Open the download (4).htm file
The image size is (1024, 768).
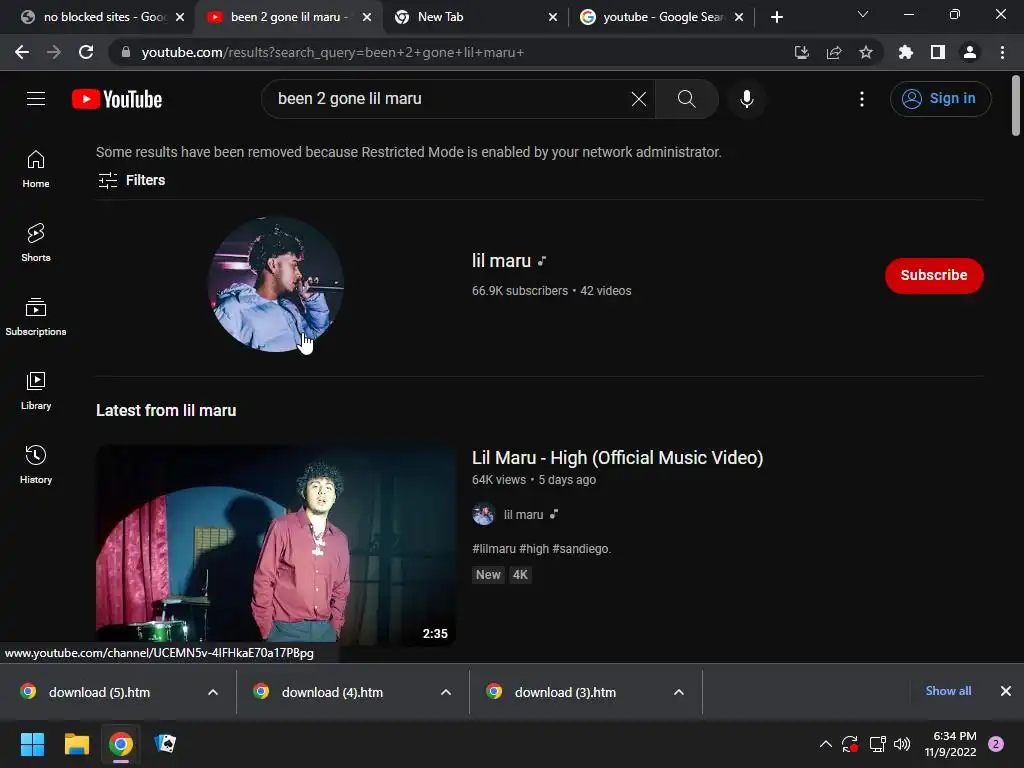pyautogui.click(x=332, y=692)
